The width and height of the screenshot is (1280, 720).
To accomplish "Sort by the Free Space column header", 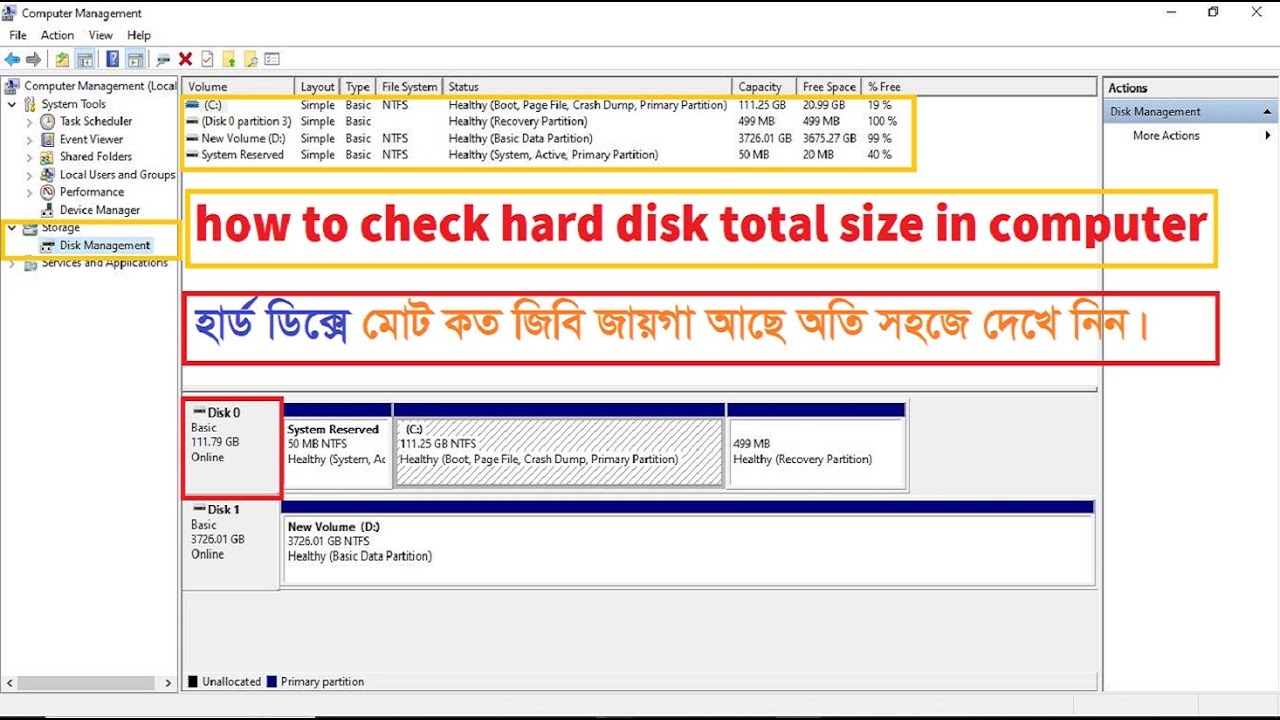I will (830, 87).
